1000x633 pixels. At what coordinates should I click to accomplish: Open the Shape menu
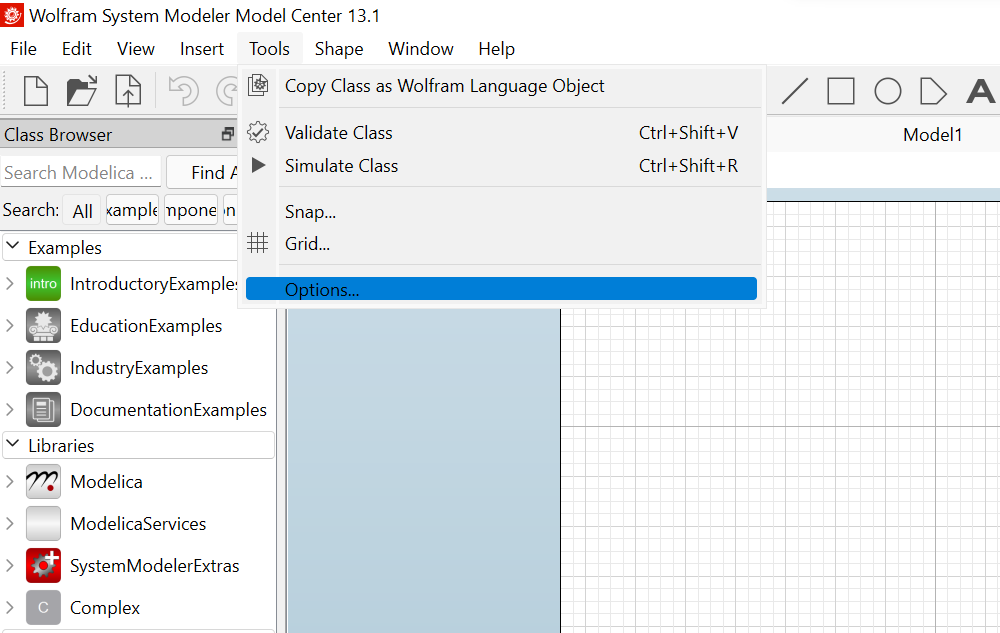338,48
